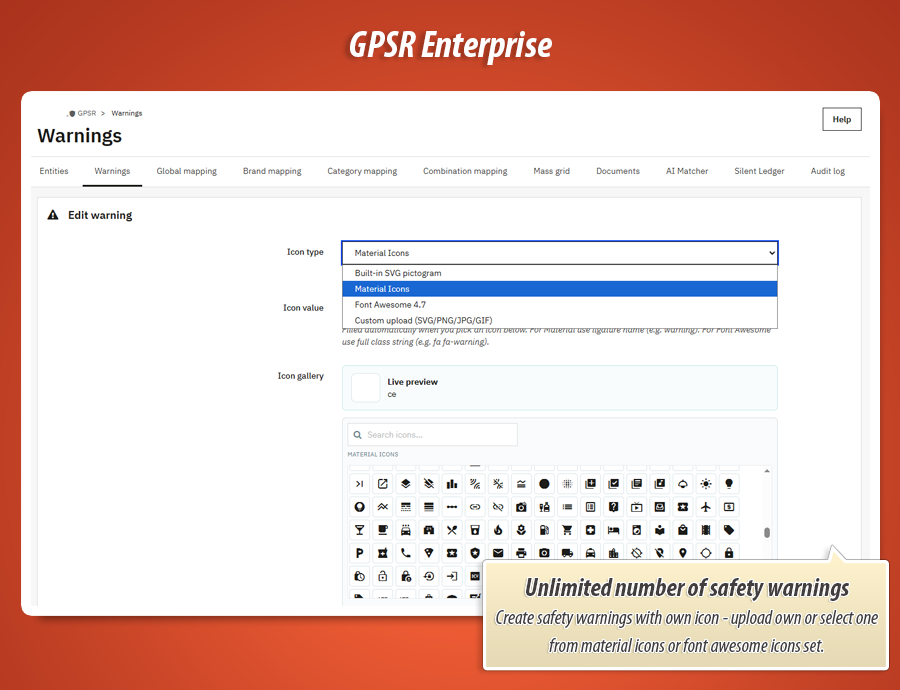Viewport: 900px width, 690px height.
Task: Choose the taxi car icon
Action: click(x=591, y=553)
